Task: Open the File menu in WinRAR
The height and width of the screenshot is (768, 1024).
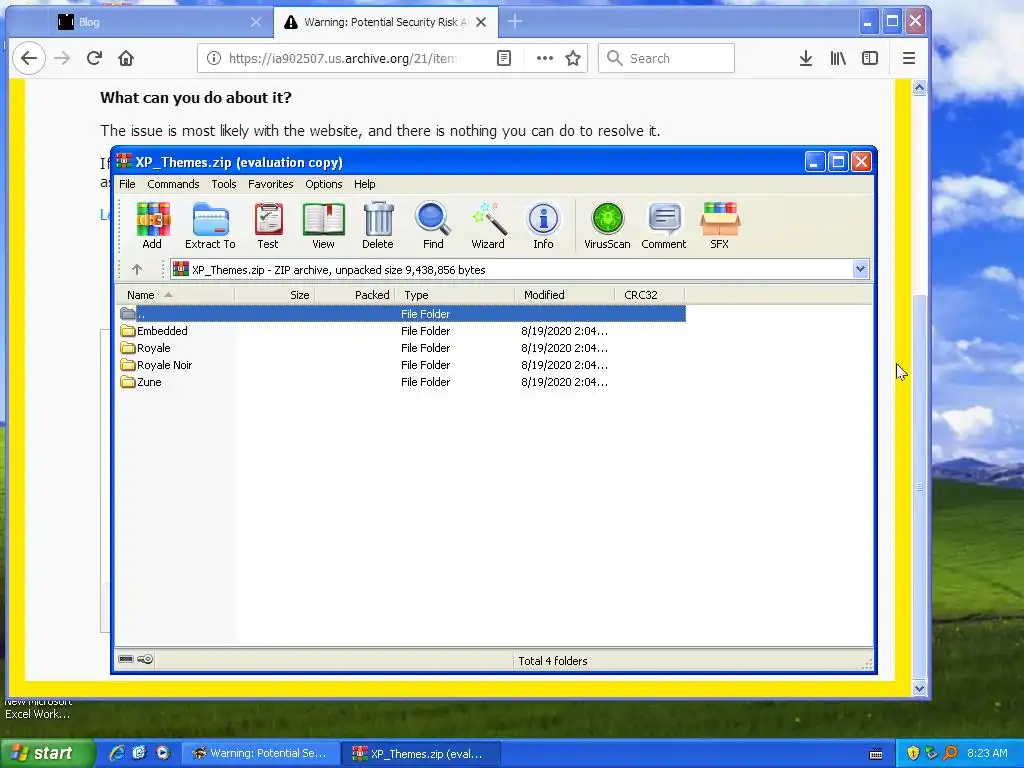Action: click(x=127, y=184)
